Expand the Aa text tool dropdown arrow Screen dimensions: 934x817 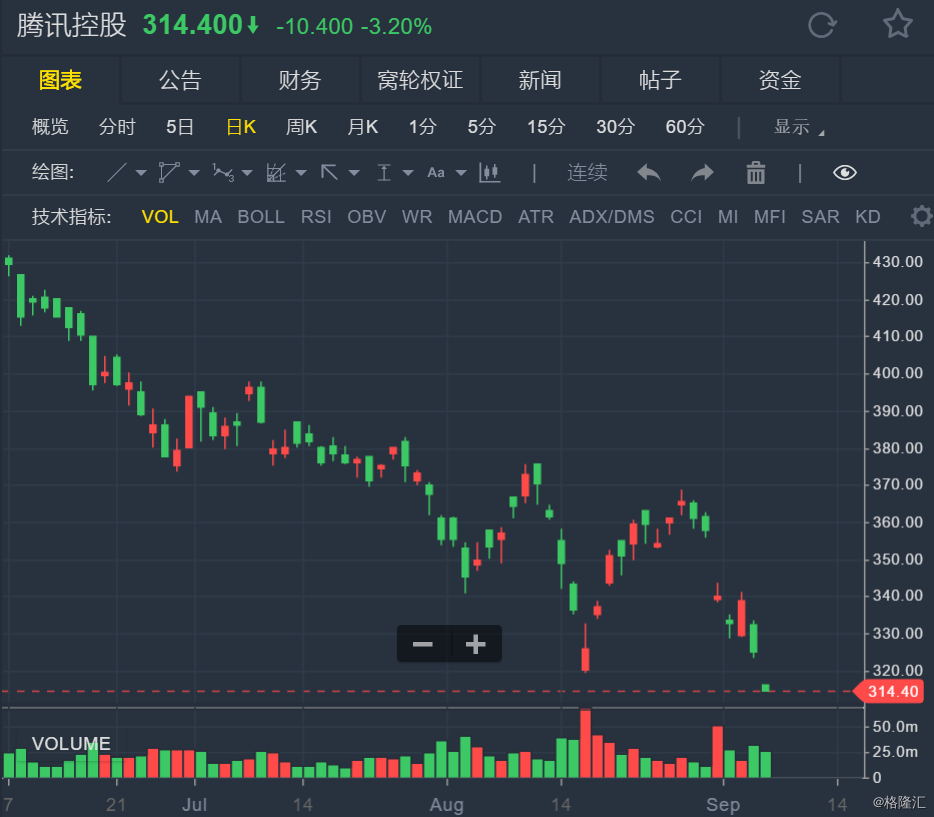point(461,173)
